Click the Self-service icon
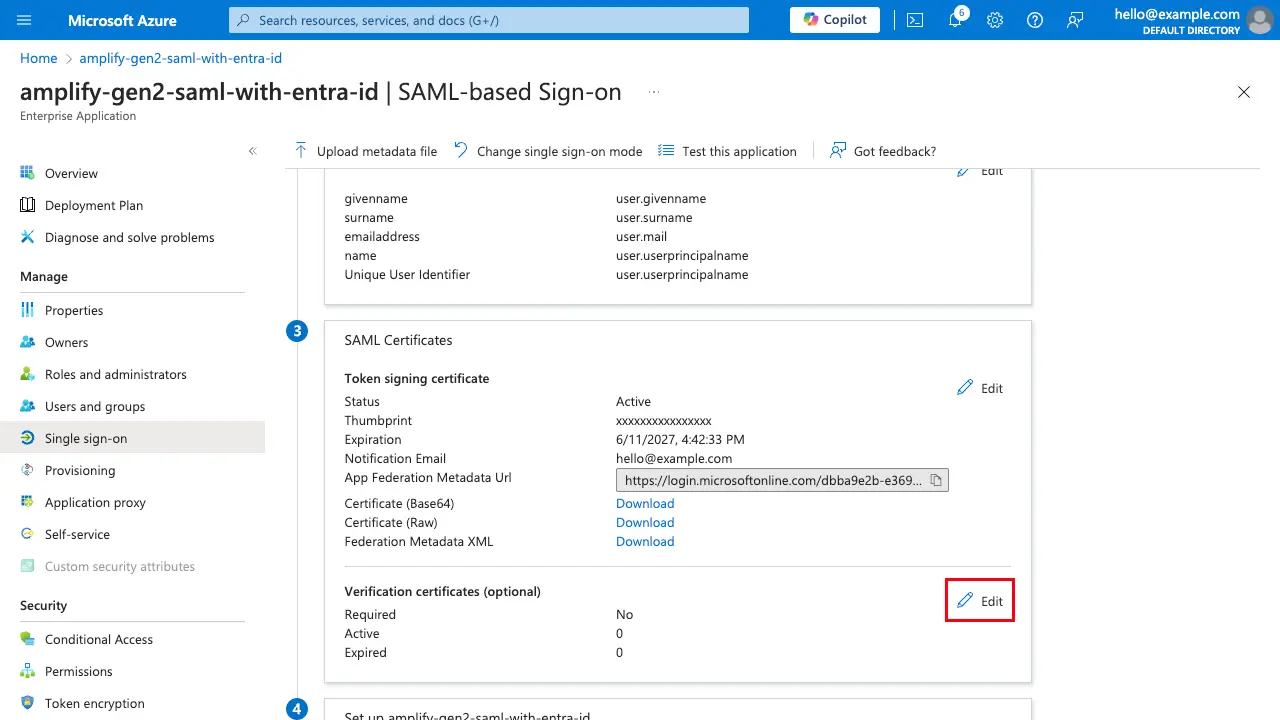This screenshot has width=1280, height=720. click(x=27, y=534)
